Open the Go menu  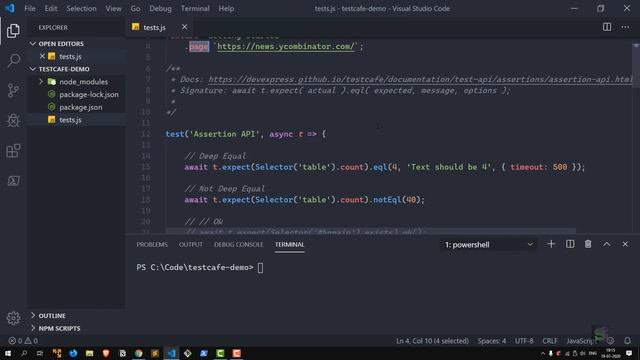tap(136, 8)
